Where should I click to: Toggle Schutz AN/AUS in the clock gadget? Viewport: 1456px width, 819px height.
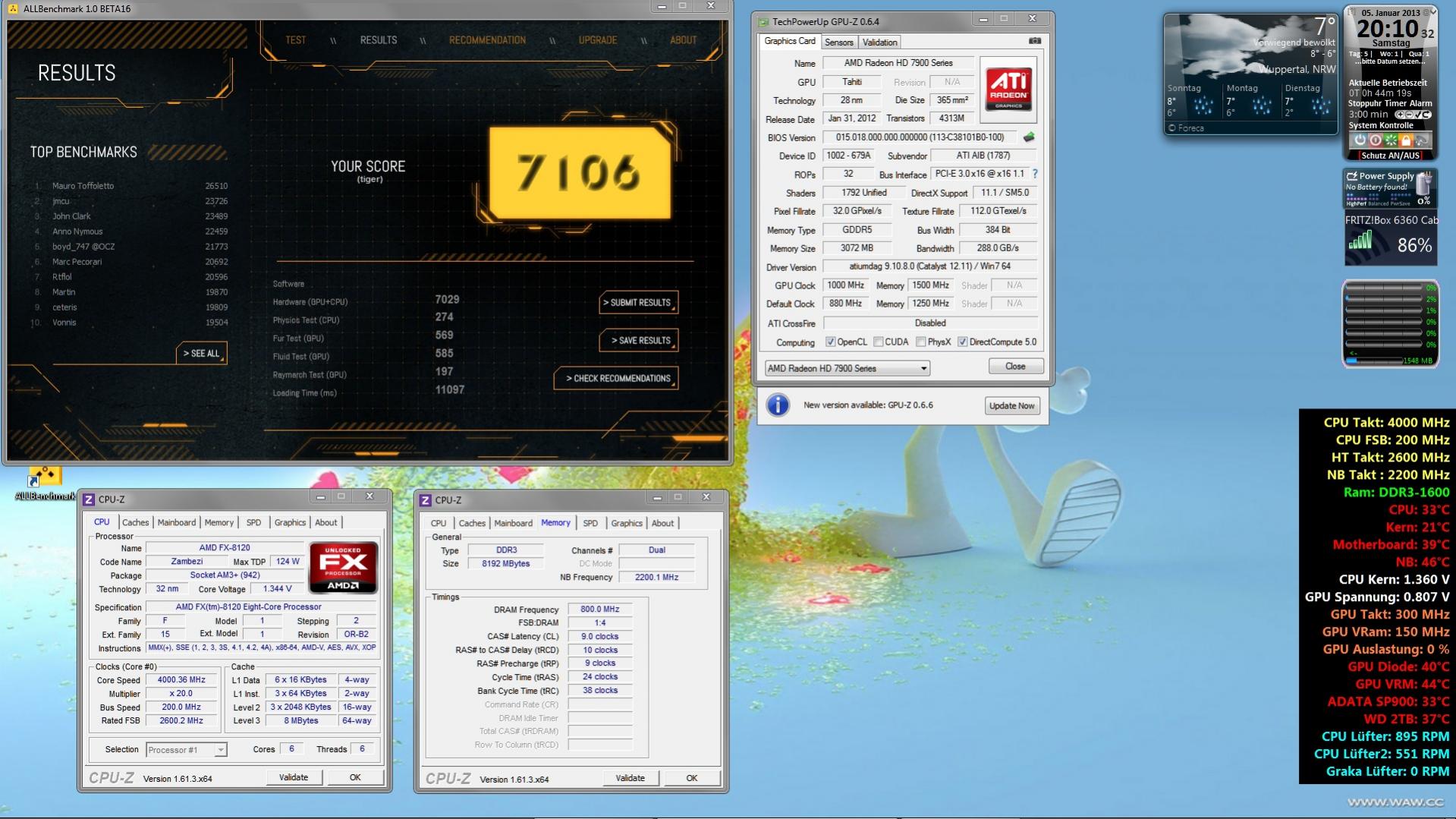click(x=1390, y=156)
